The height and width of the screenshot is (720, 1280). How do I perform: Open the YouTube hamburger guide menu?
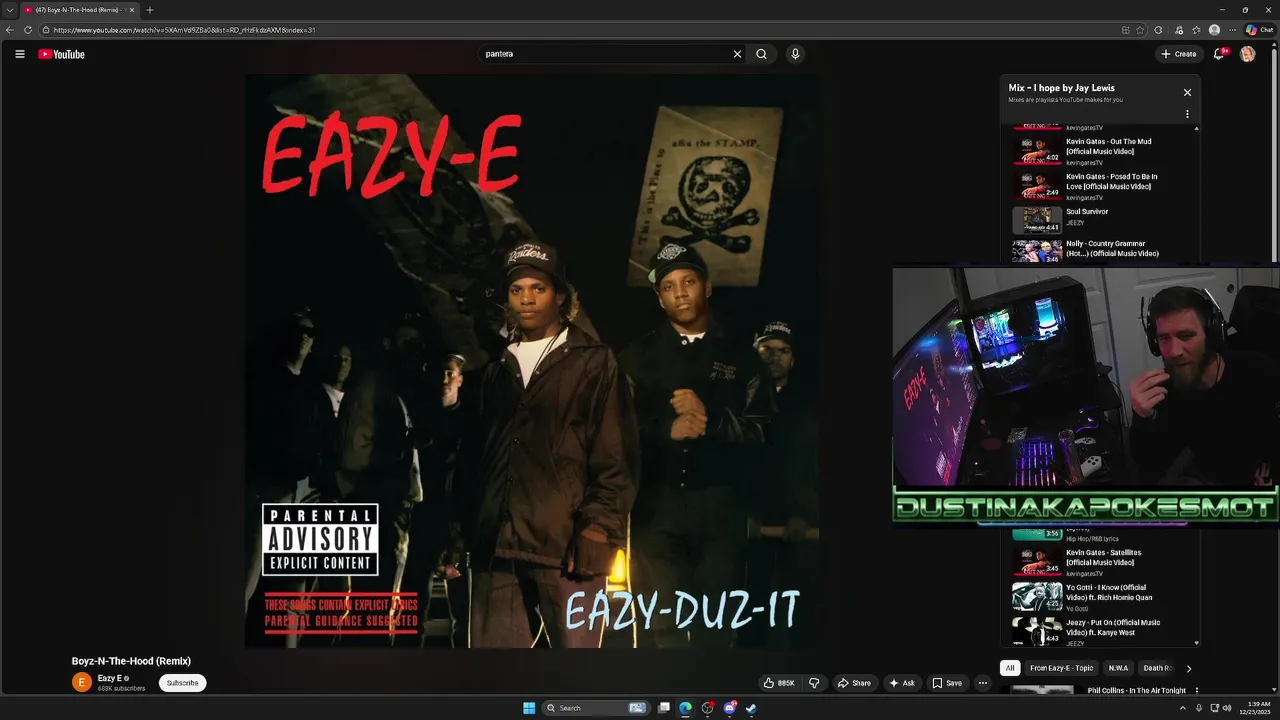tap(19, 54)
